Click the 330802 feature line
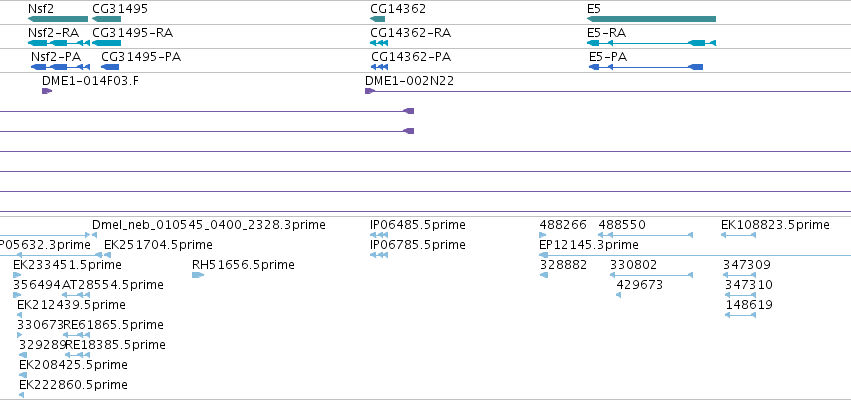The height and width of the screenshot is (400, 851). coord(651,275)
